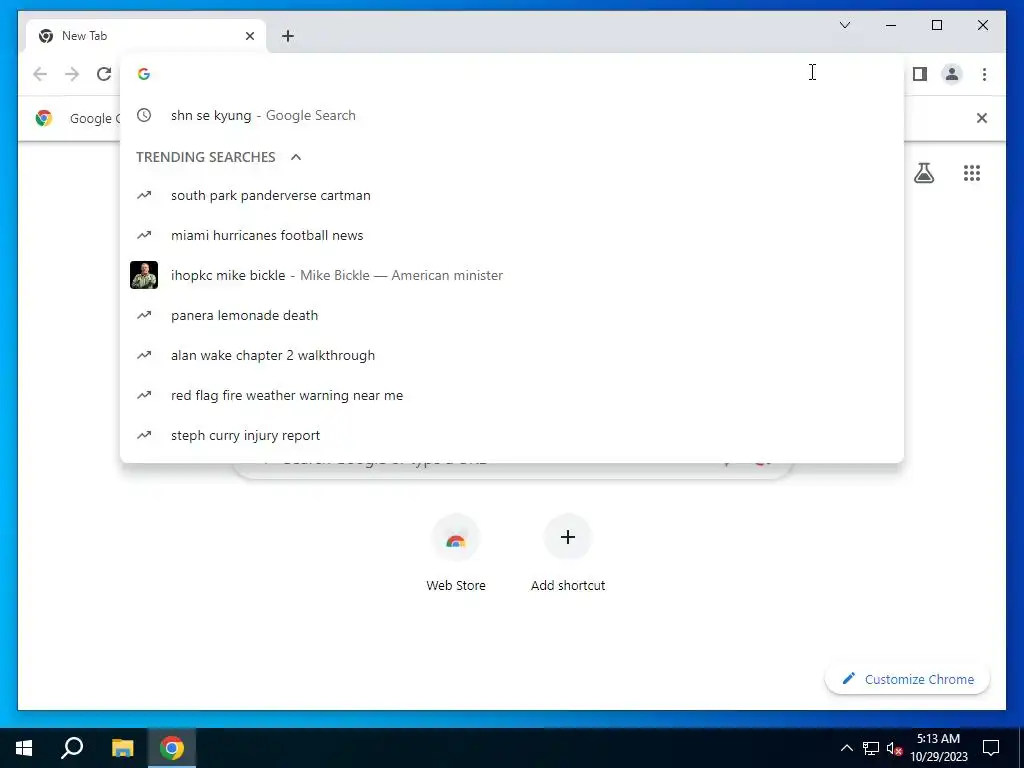The width and height of the screenshot is (1024, 768).
Task: Open the taskbar clock and date
Action: pyautogui.click(x=938, y=748)
